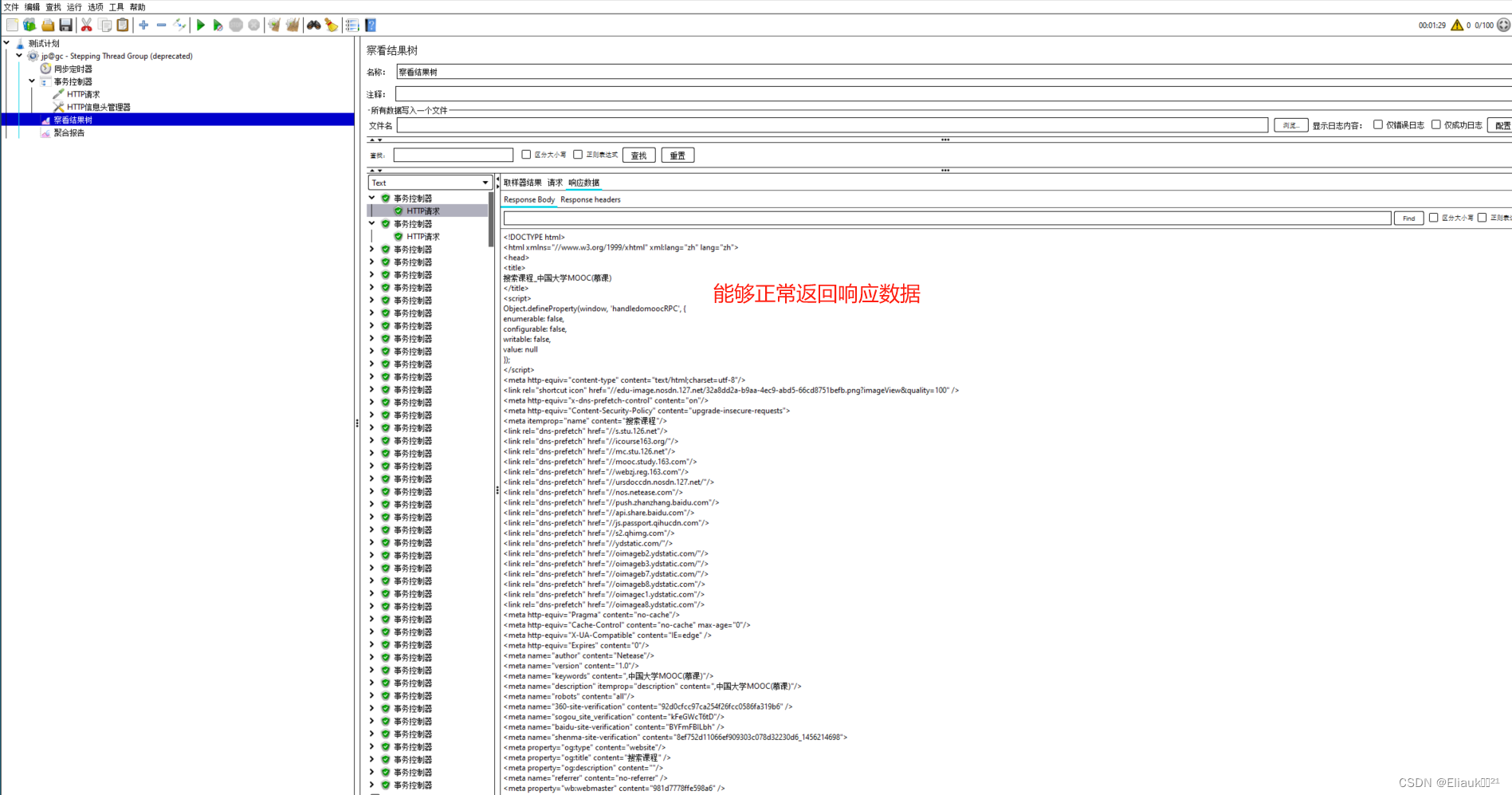Click the Paste clipboard toolbar icon
The image size is (1512, 795).
pyautogui.click(x=123, y=26)
